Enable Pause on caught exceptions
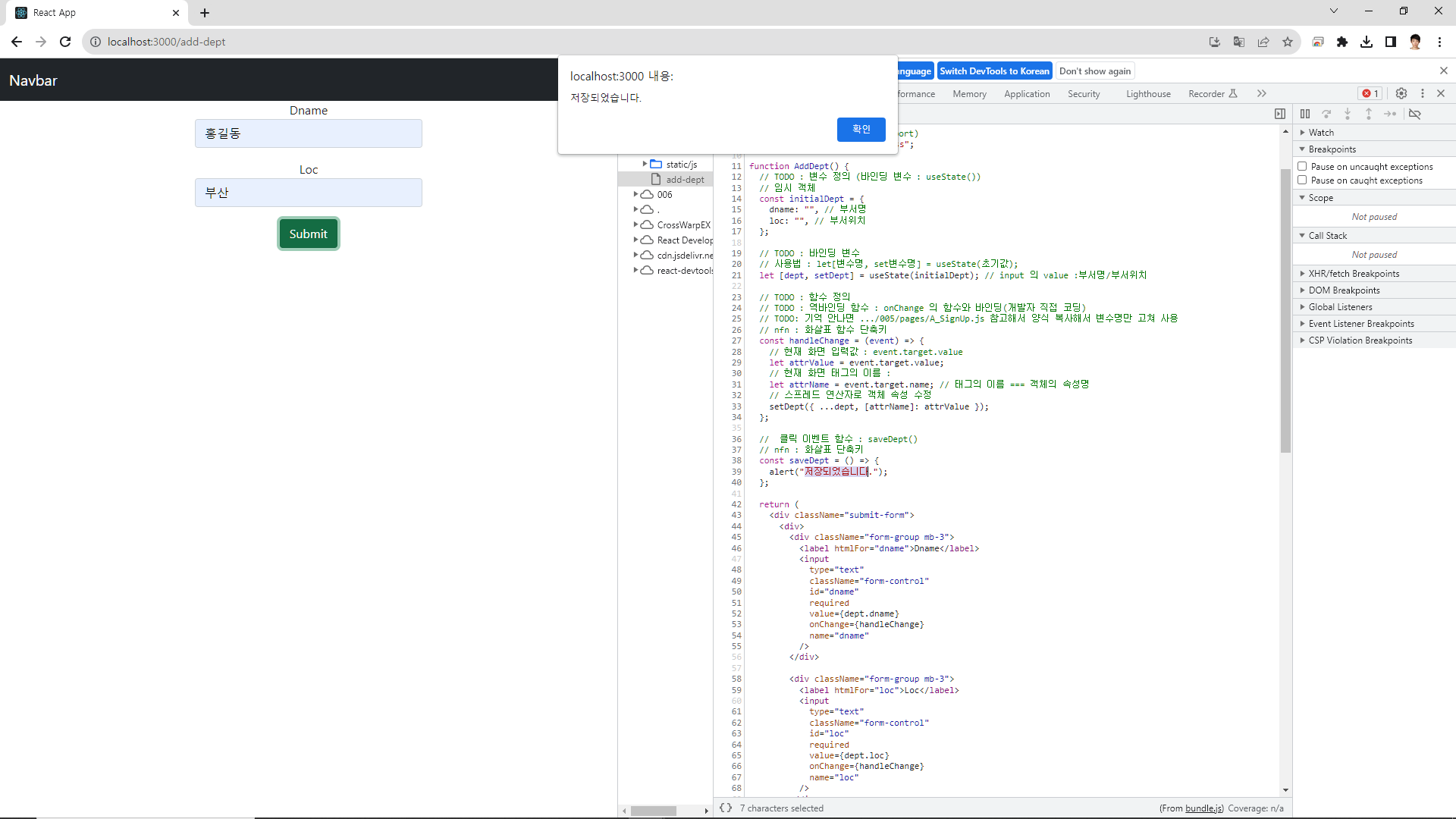Viewport: 1456px width, 819px height. 1302,180
